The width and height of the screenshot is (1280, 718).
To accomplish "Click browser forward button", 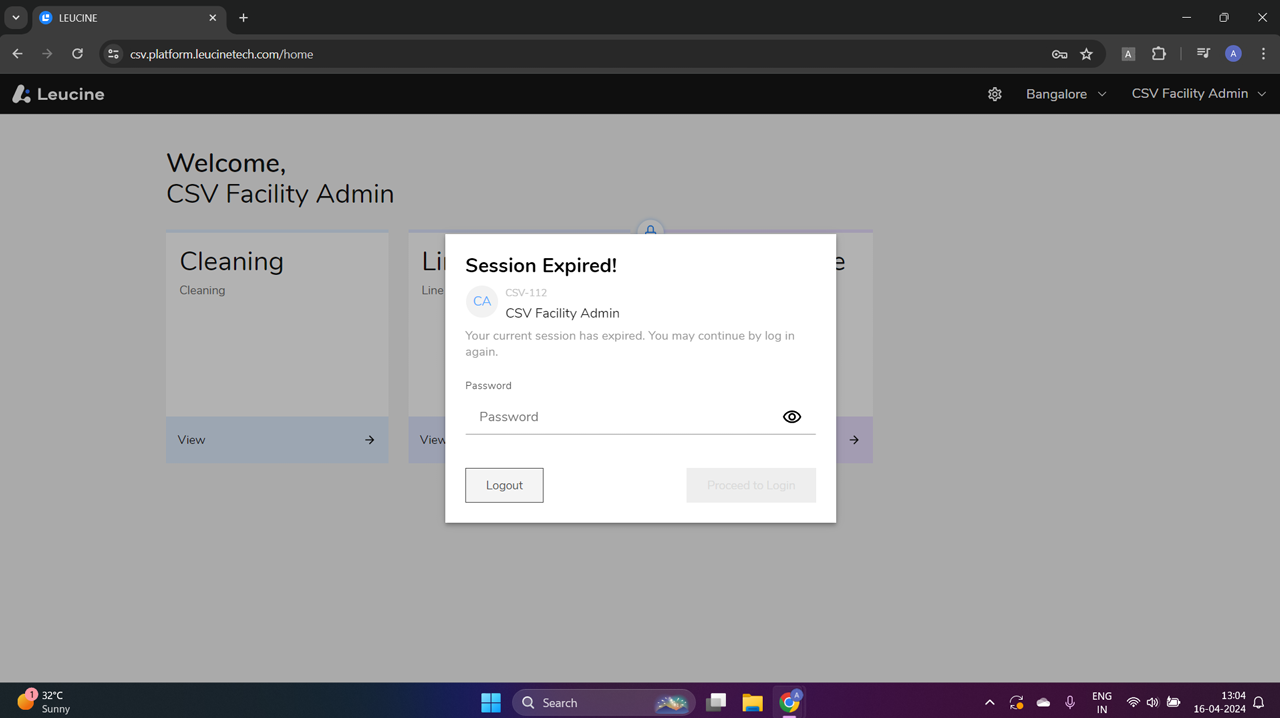I will click(x=47, y=54).
